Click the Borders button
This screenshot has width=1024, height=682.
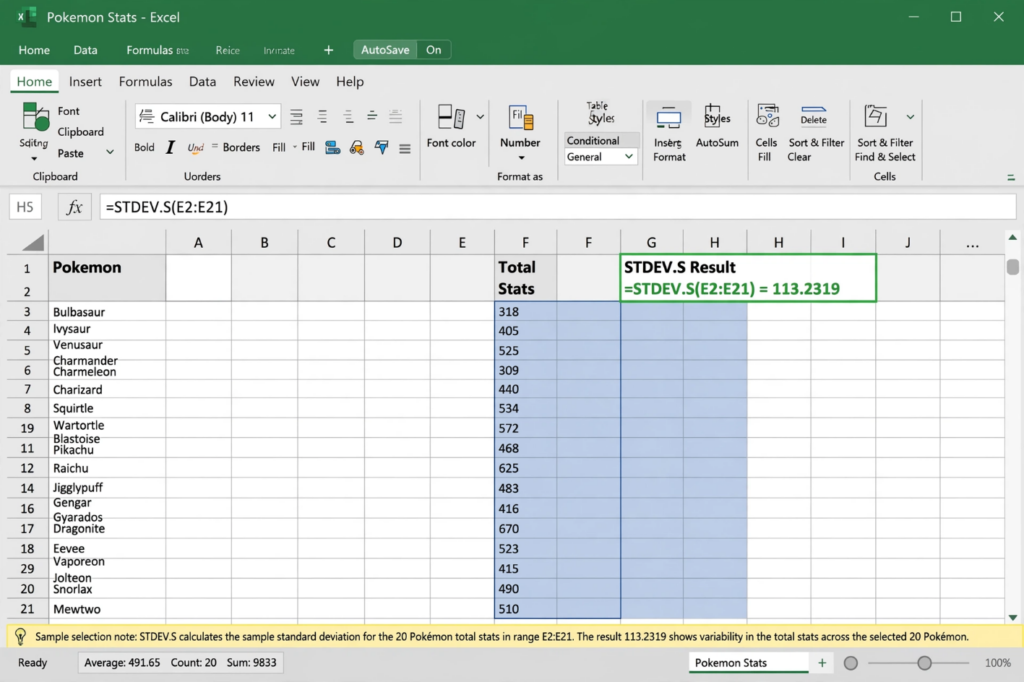click(x=241, y=148)
